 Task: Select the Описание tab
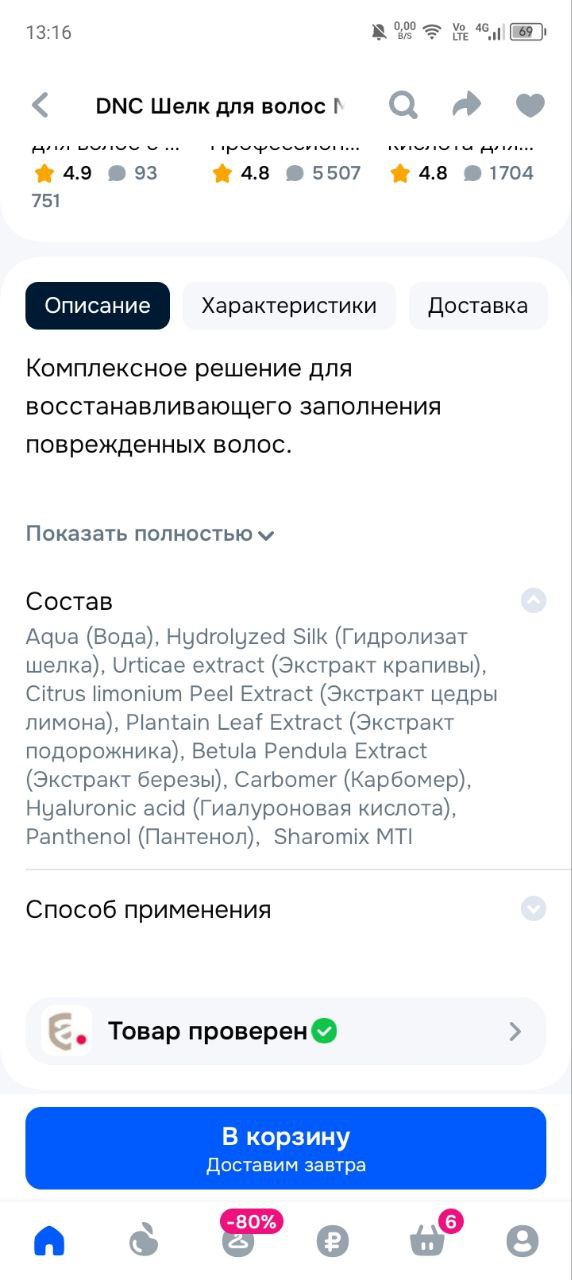coord(97,306)
